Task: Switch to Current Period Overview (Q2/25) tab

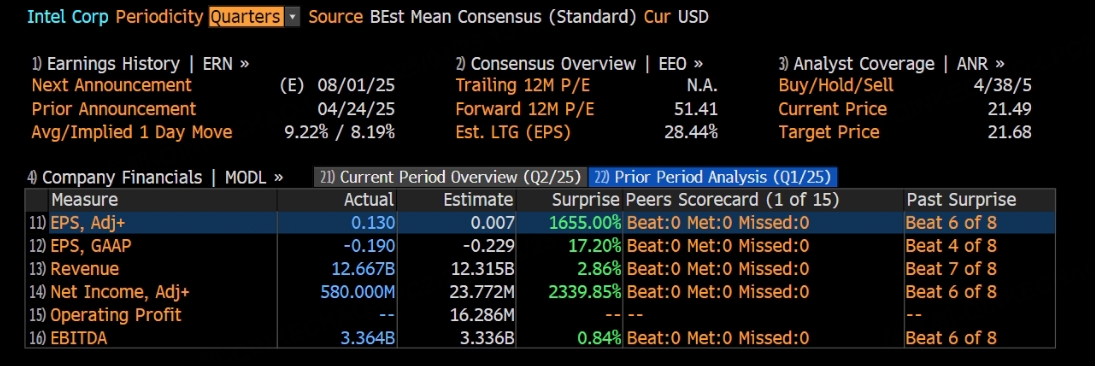Action: (x=450, y=177)
